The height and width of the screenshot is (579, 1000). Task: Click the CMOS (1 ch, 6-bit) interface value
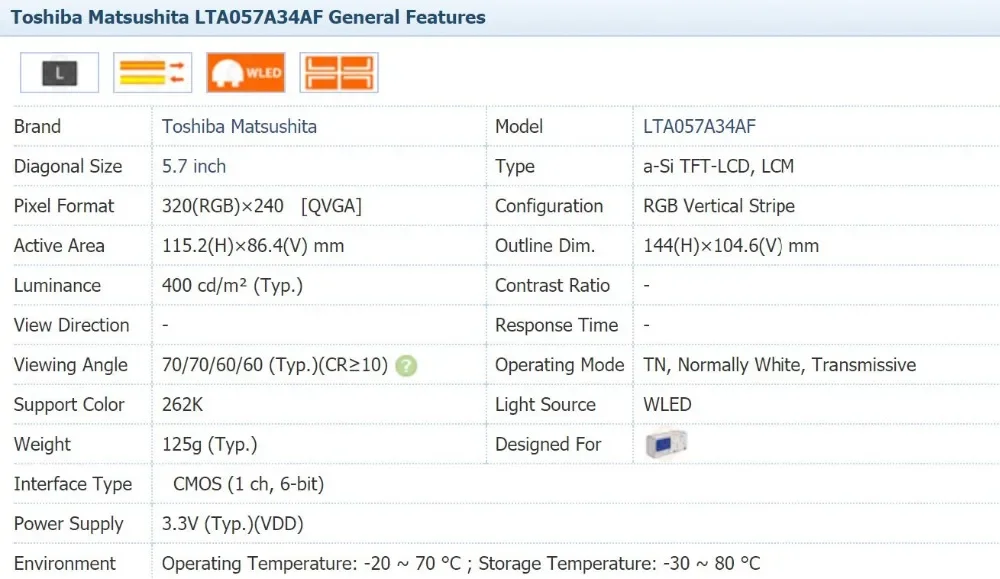point(248,484)
